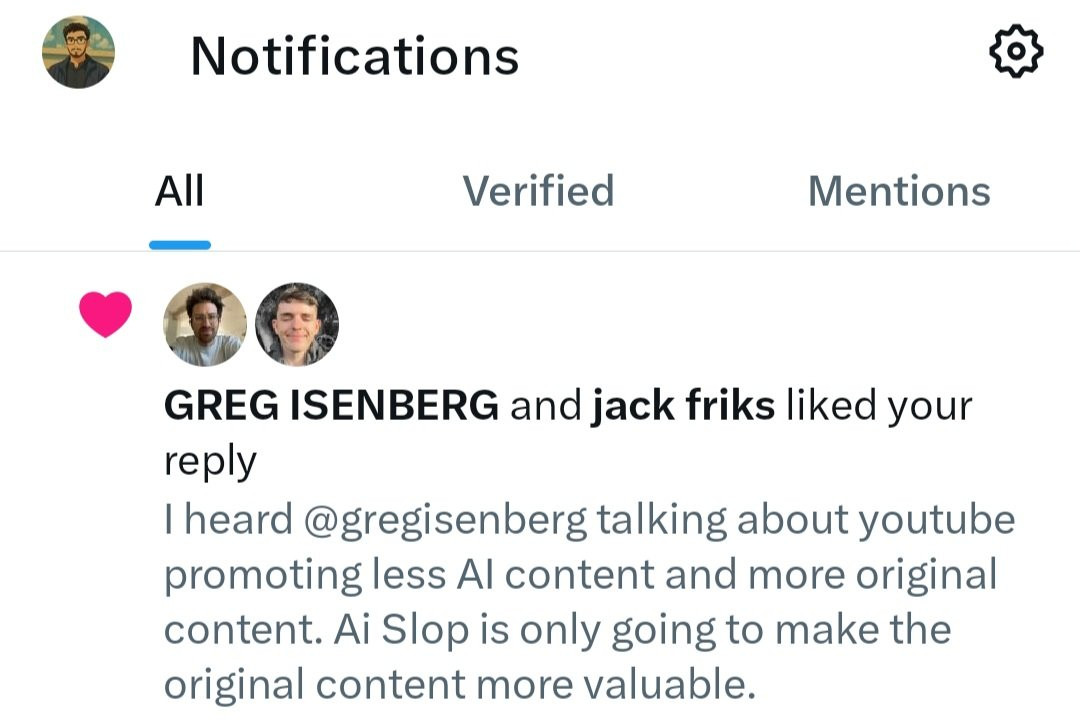Follow the @gregisenberg mention in the reply
The width and height of the screenshot is (1080, 724).
pyautogui.click(x=445, y=520)
